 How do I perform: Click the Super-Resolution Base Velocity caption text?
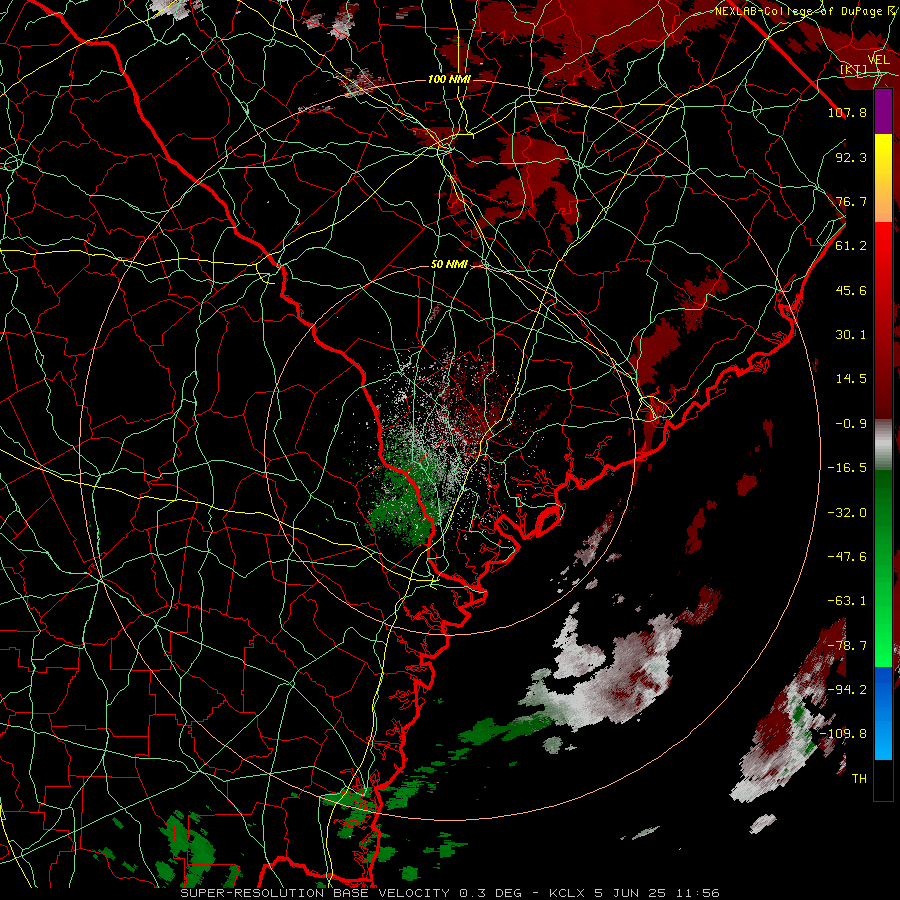point(315,893)
